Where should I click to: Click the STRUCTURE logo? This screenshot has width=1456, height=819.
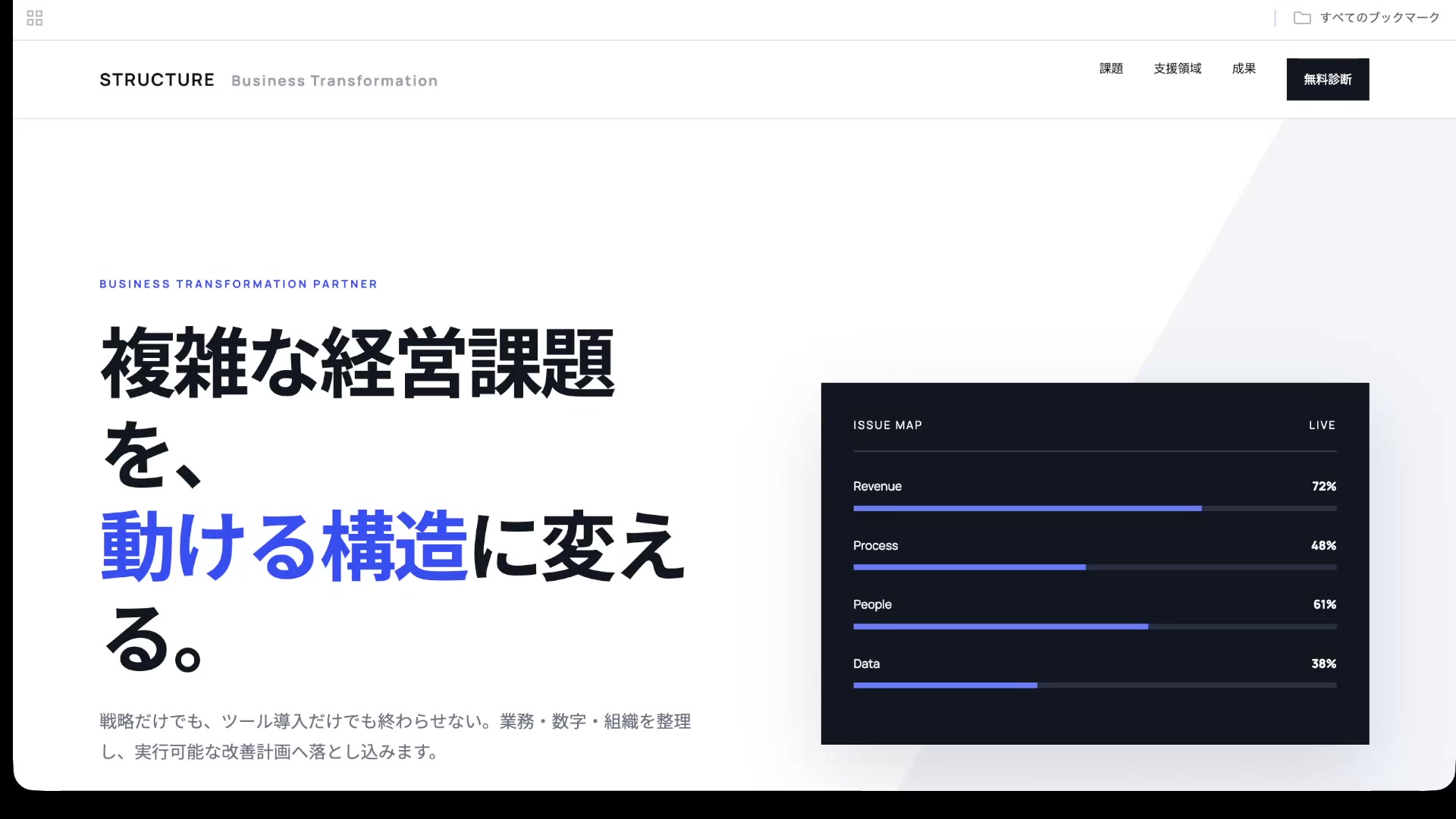pos(157,80)
